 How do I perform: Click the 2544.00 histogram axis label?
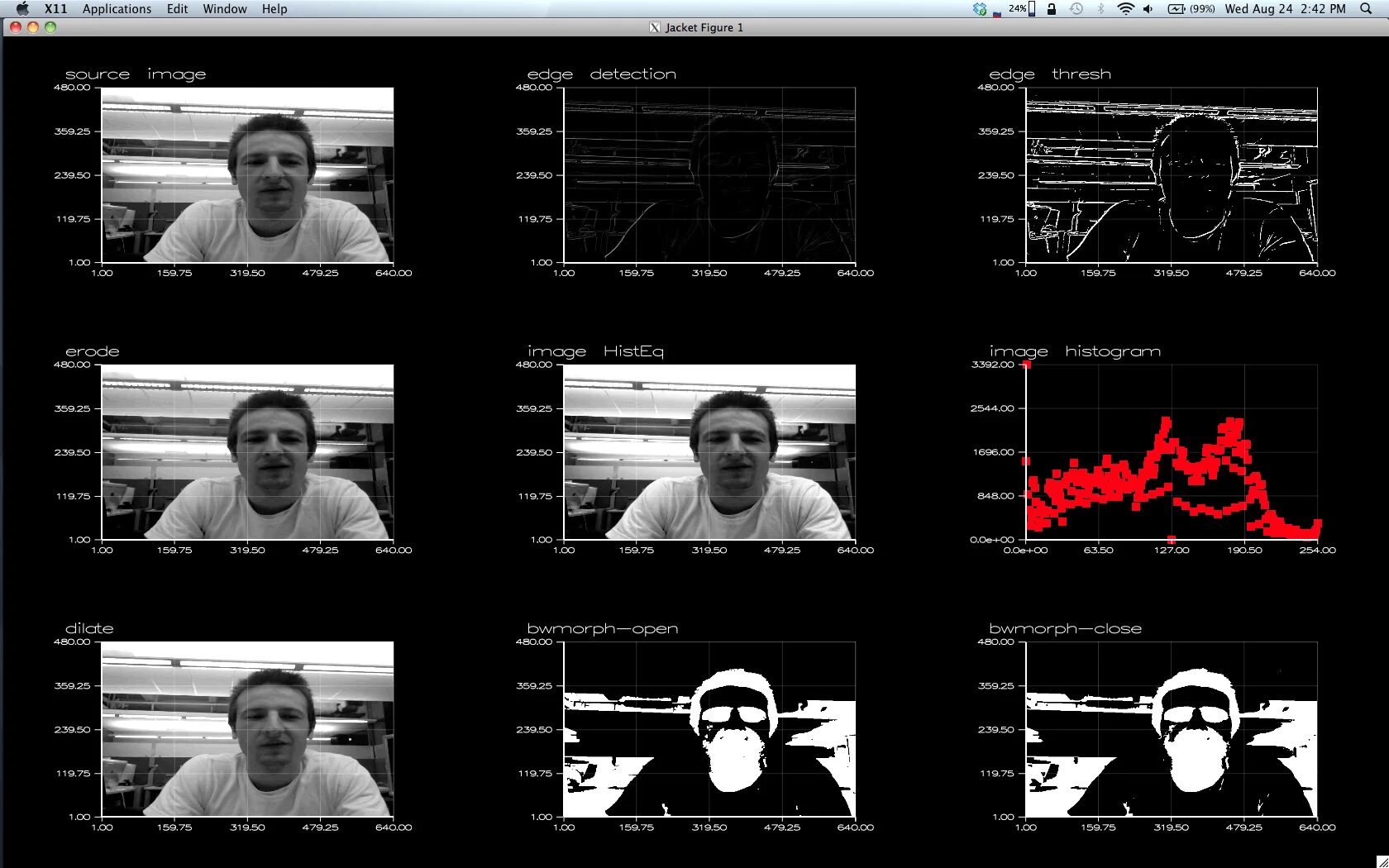[x=992, y=408]
